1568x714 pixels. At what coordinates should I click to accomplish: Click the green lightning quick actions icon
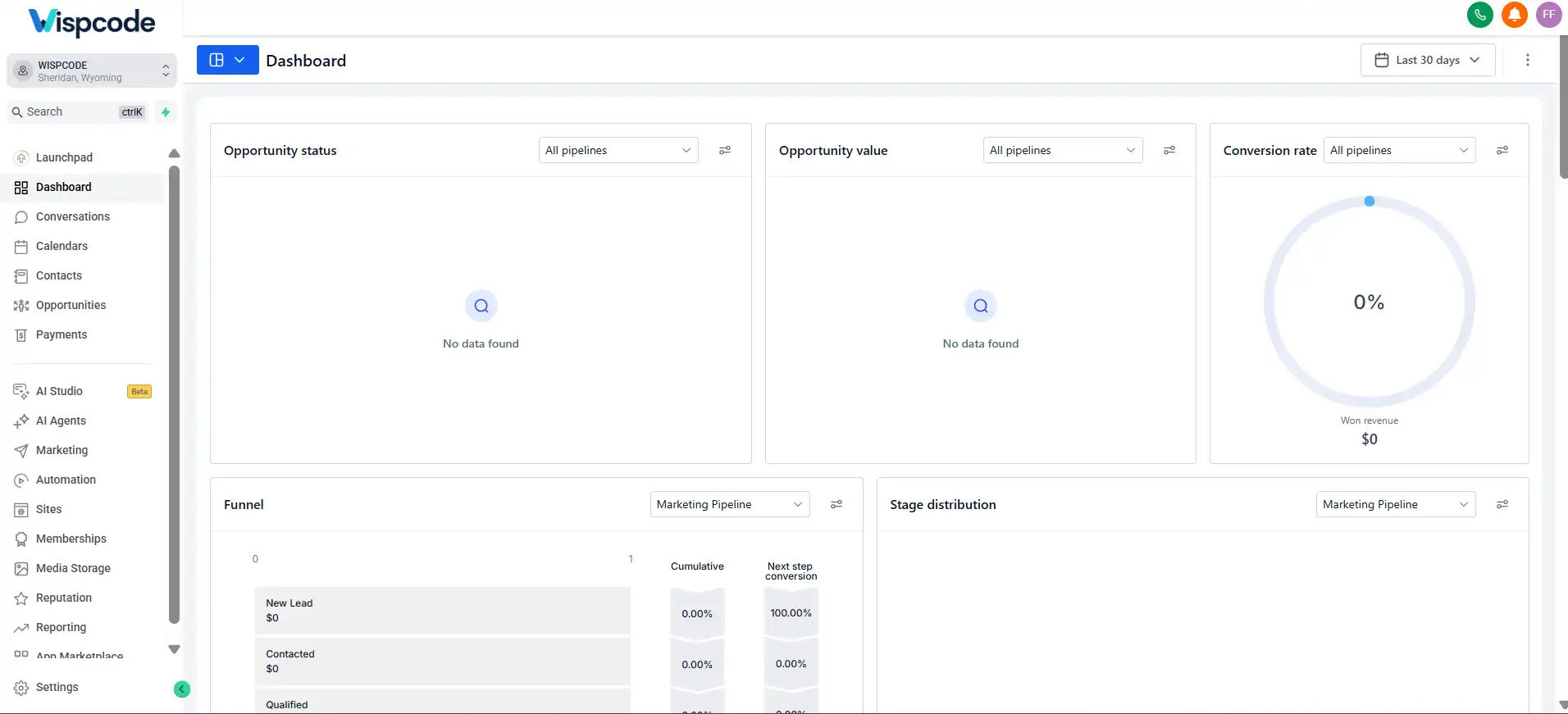click(166, 112)
